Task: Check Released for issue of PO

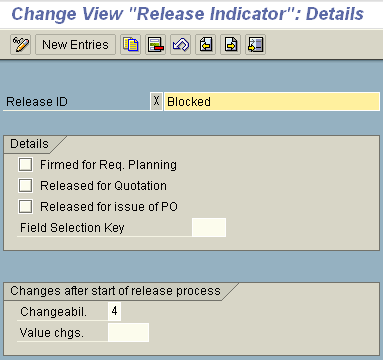Action: (25, 207)
